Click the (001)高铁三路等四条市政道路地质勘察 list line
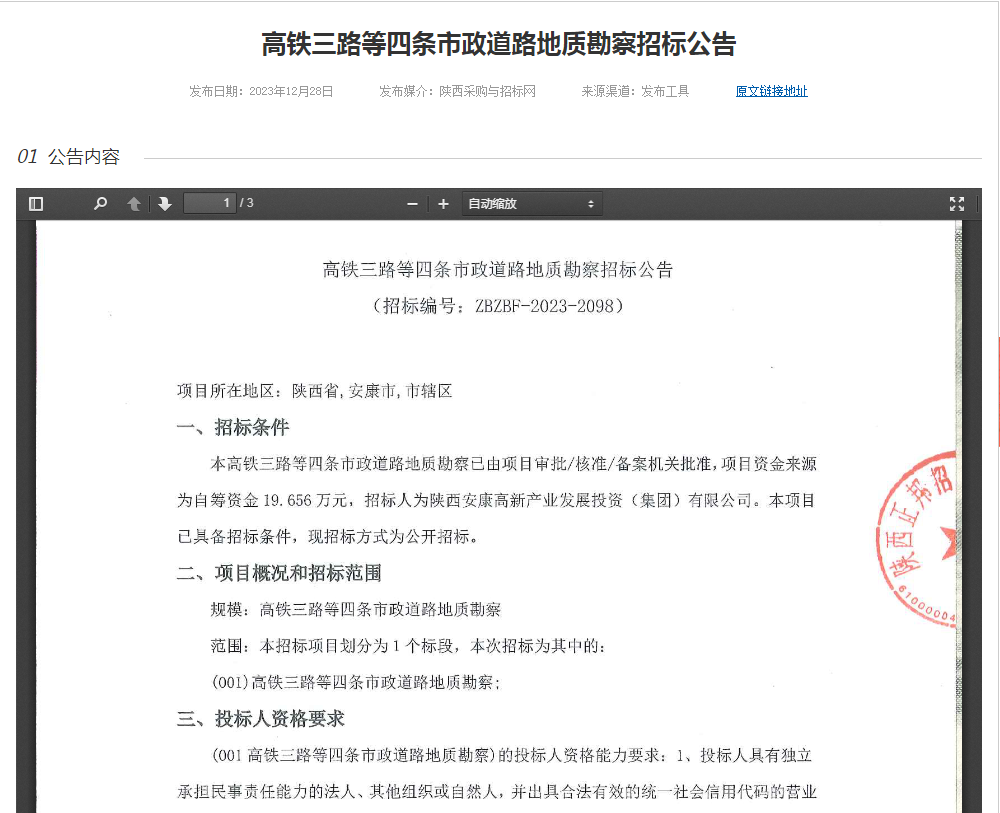The image size is (1000, 813). click(x=356, y=682)
